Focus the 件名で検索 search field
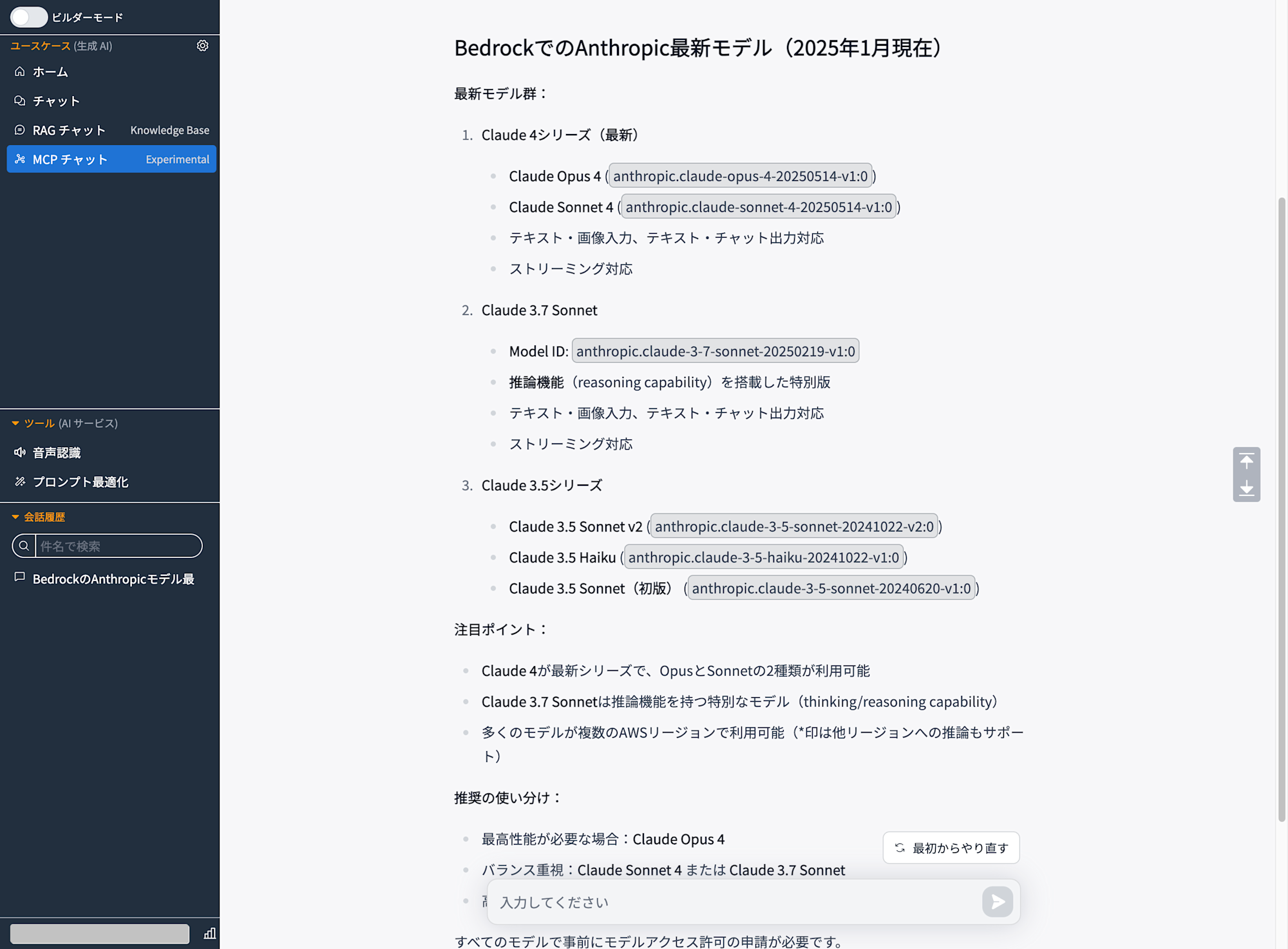1288x949 pixels. [118, 546]
